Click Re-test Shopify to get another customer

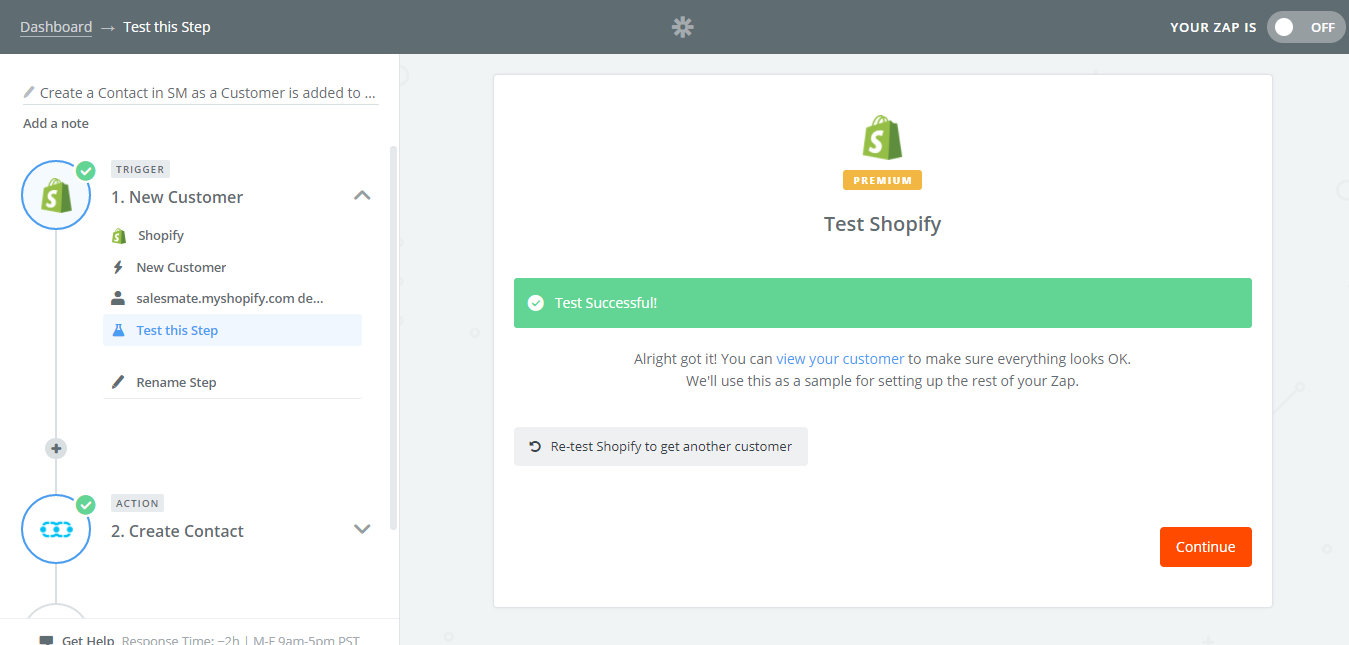661,446
